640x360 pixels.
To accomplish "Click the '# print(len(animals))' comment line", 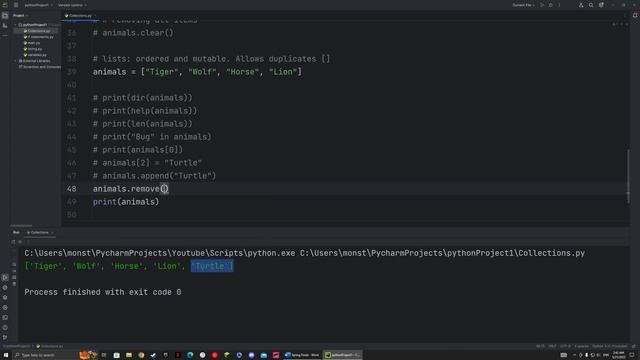I will click(142, 124).
